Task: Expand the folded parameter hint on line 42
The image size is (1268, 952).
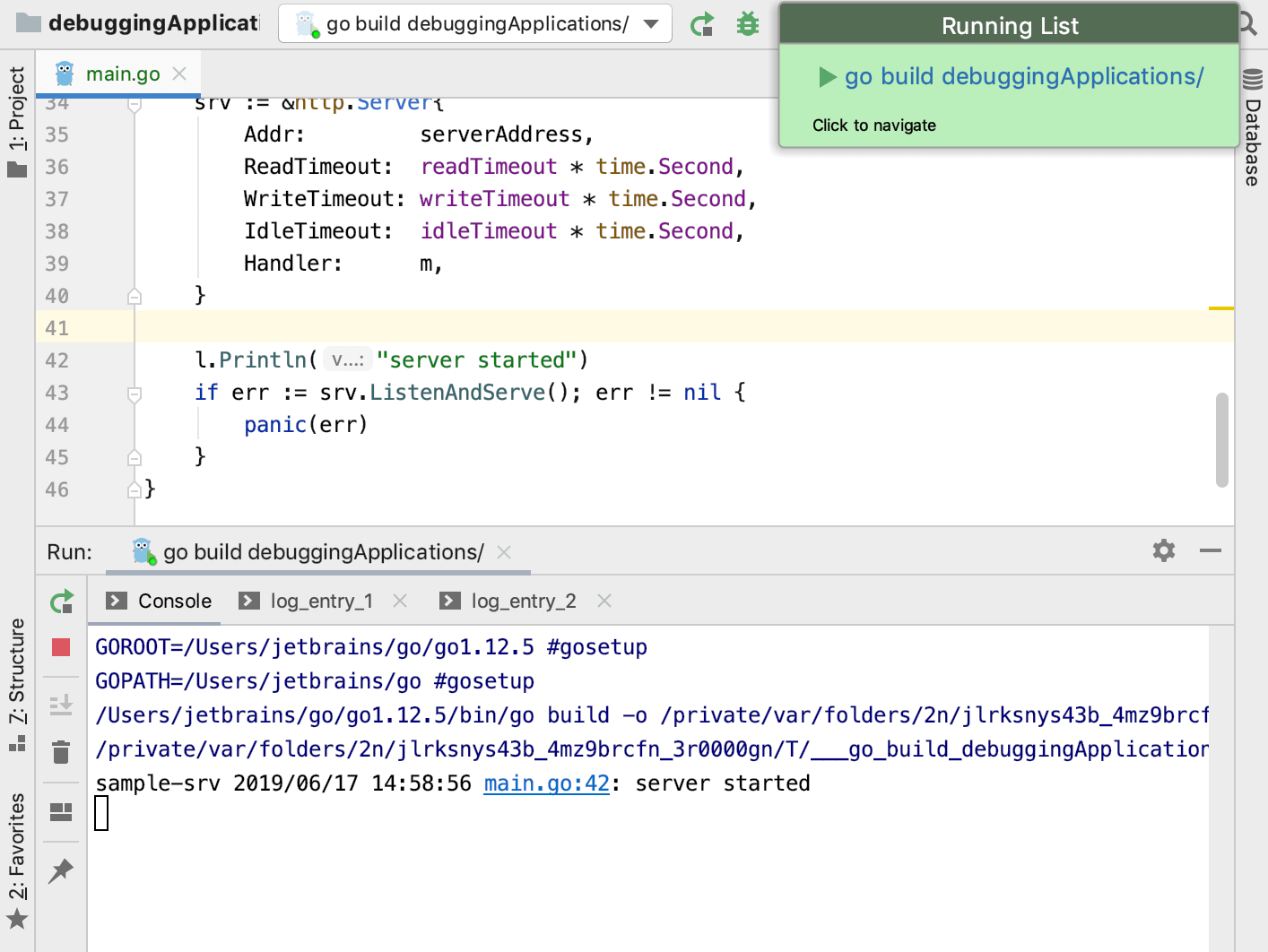Action: click(x=347, y=360)
